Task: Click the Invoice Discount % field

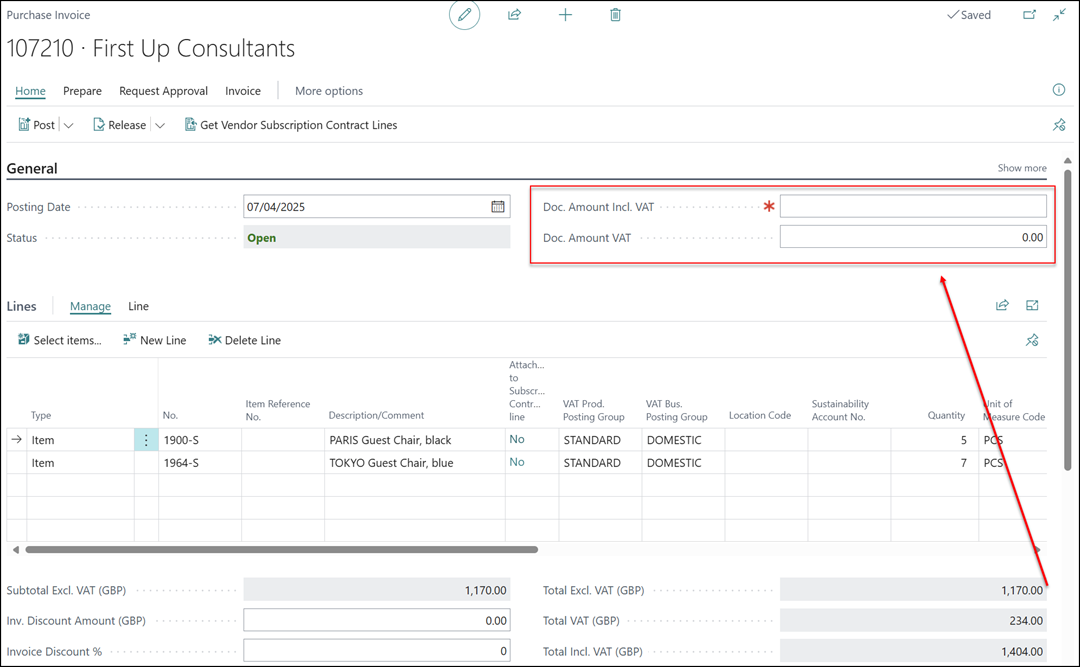Action: pyautogui.click(x=376, y=651)
